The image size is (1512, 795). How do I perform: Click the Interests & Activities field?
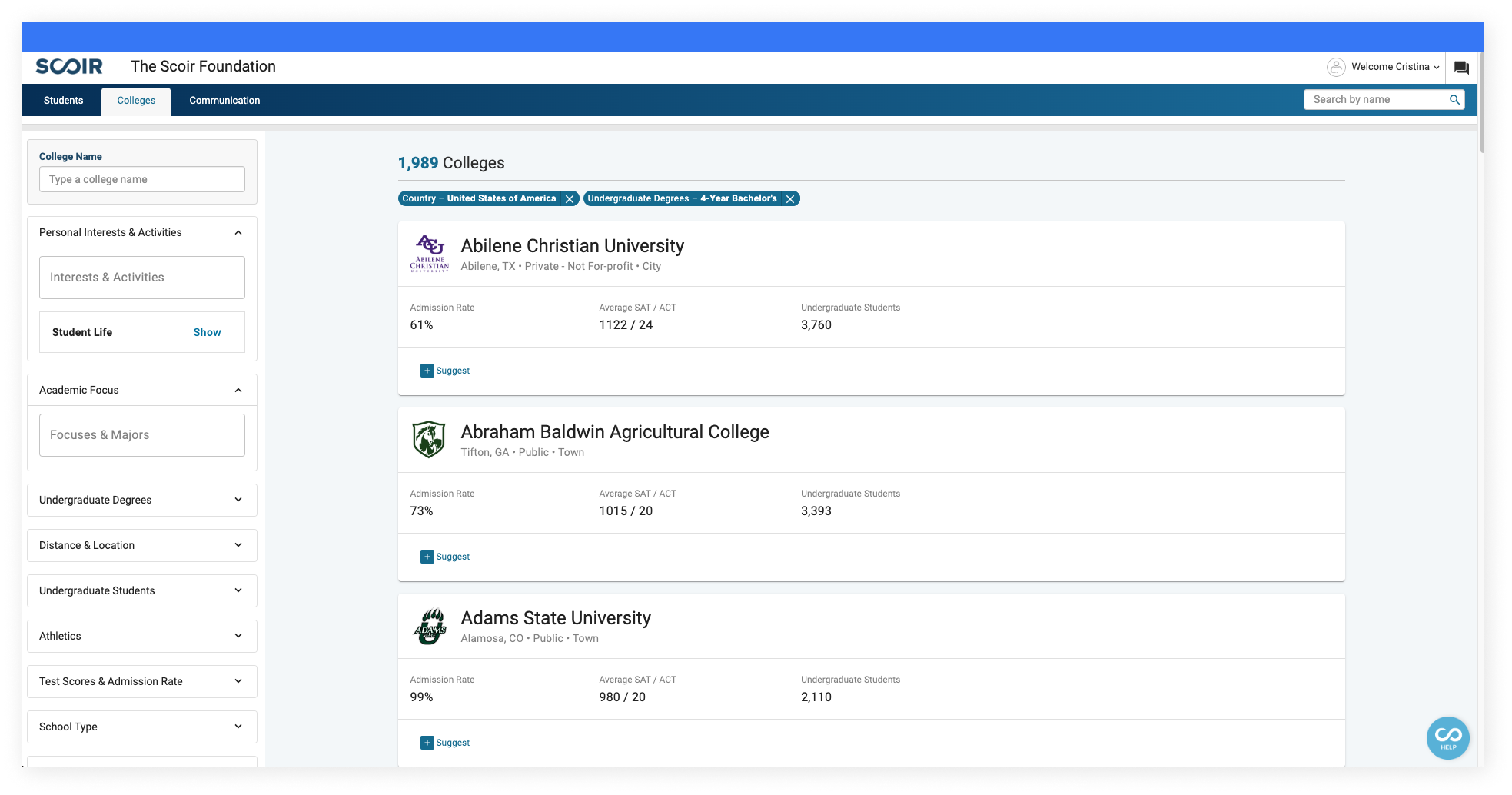click(142, 278)
